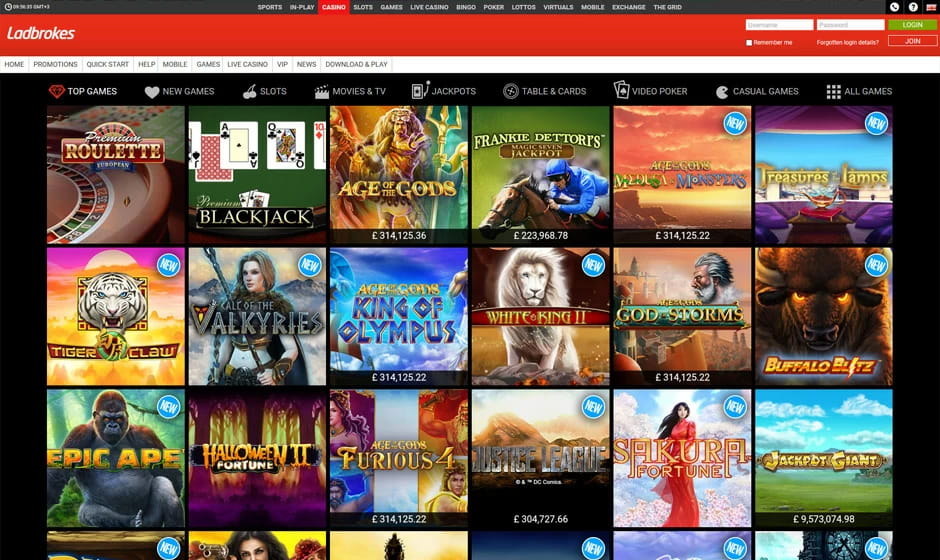
Task: Open Halloween Fortune II game
Action: click(257, 458)
